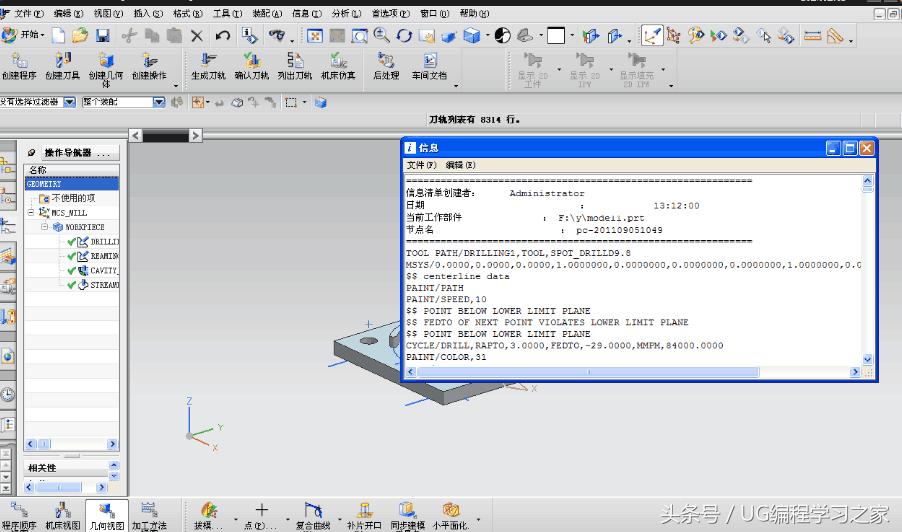Screen dimensions: 902x532
Task: Click the Save floppy disk icon
Action: 102,35
